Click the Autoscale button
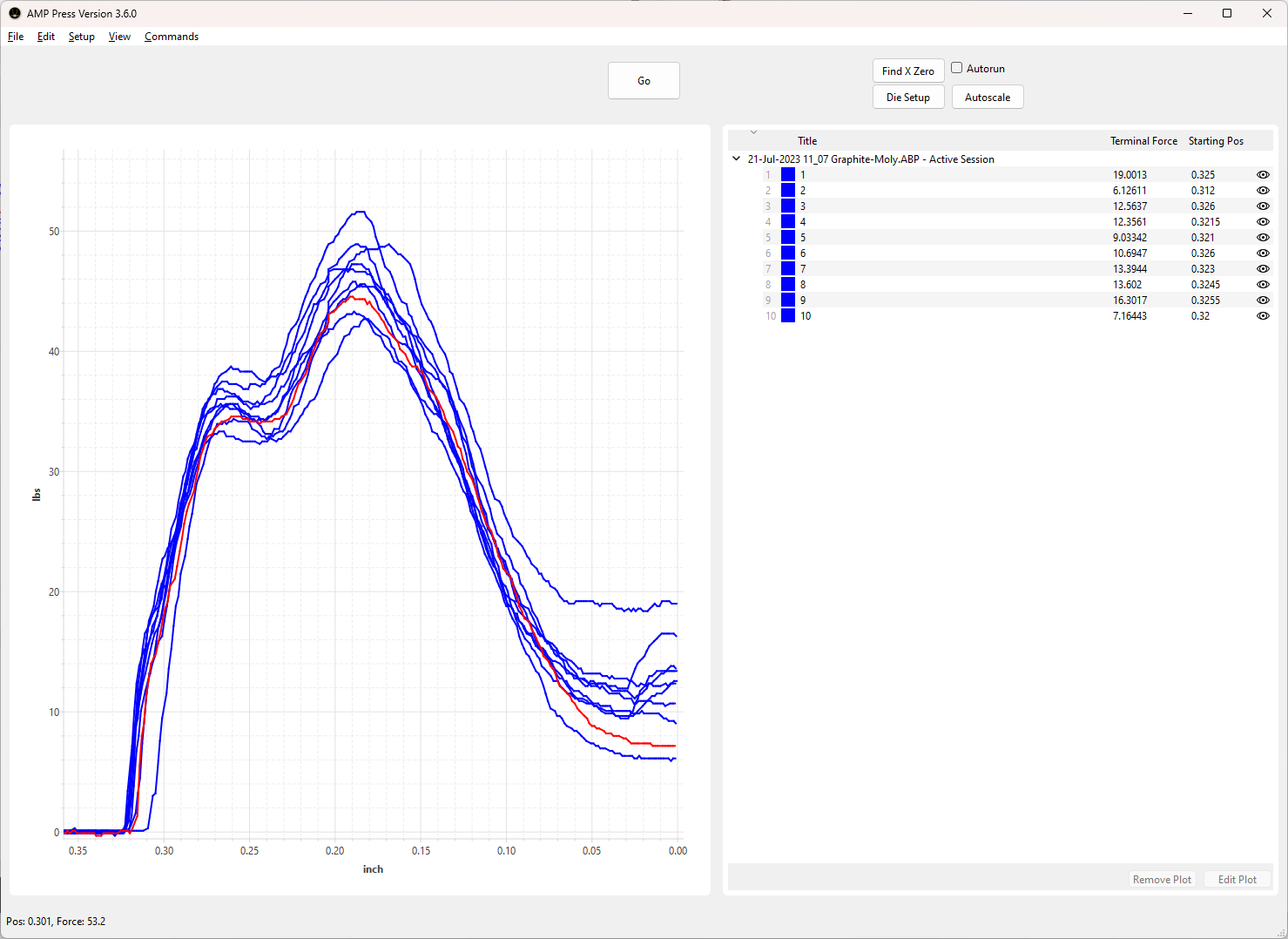1288x939 pixels. pyautogui.click(x=988, y=98)
